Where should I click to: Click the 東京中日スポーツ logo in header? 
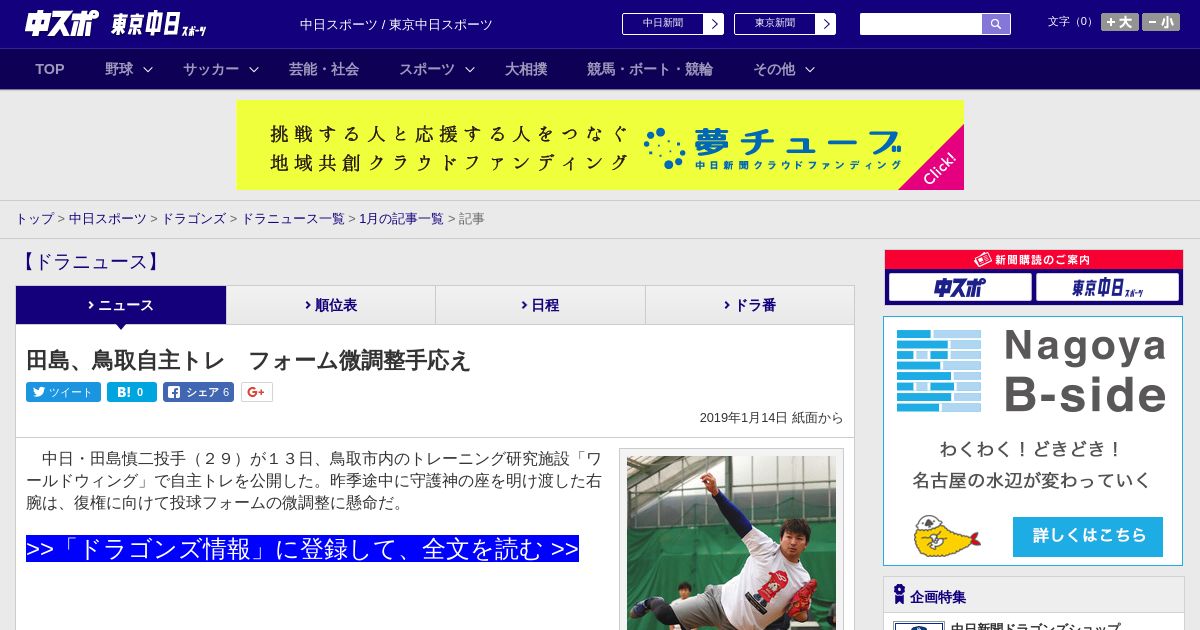point(159,24)
